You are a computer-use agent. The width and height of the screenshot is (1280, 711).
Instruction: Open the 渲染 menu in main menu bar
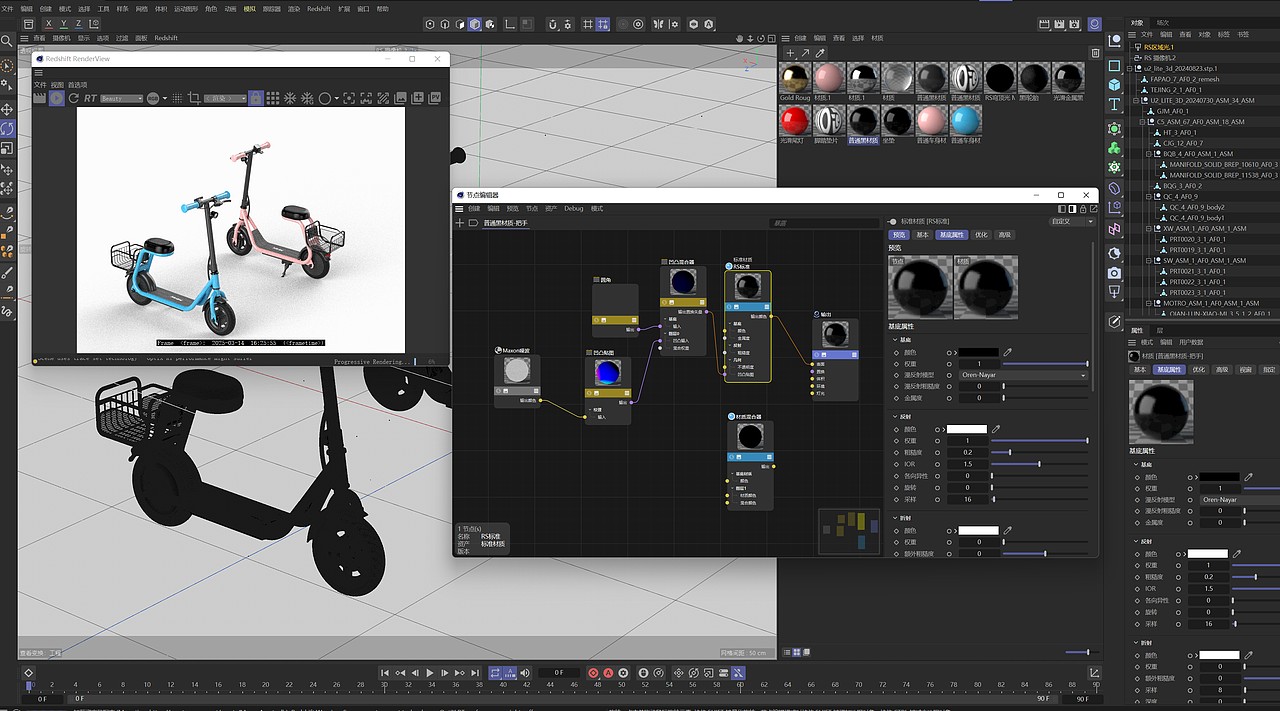294,8
